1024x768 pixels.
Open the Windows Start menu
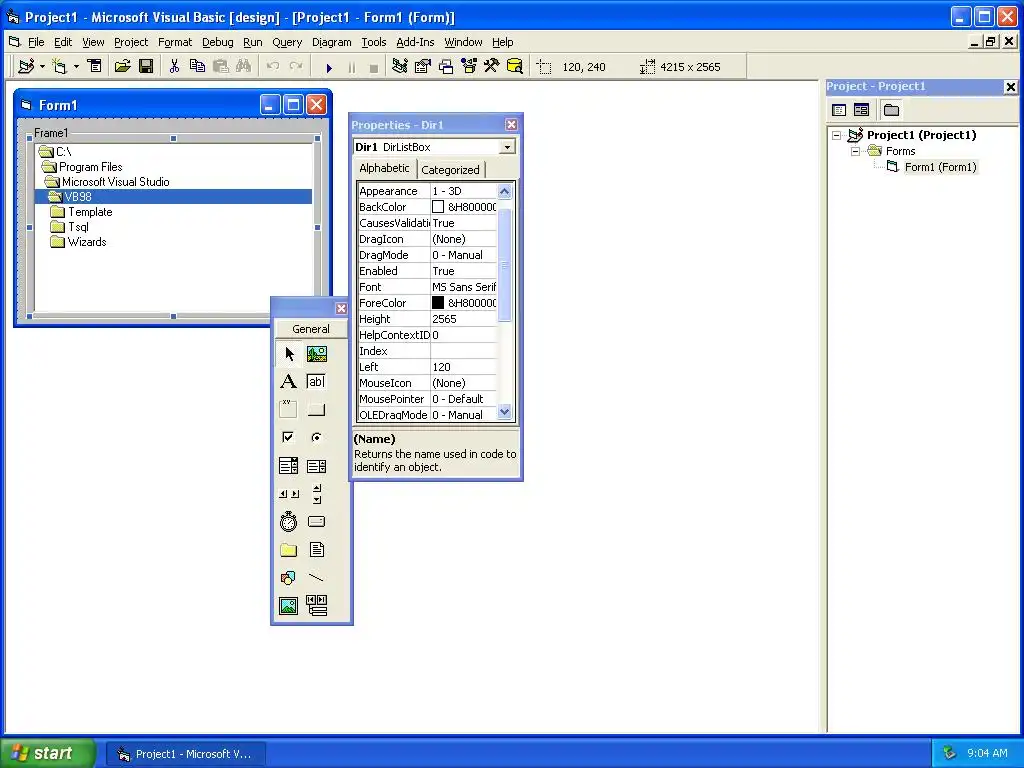point(47,753)
